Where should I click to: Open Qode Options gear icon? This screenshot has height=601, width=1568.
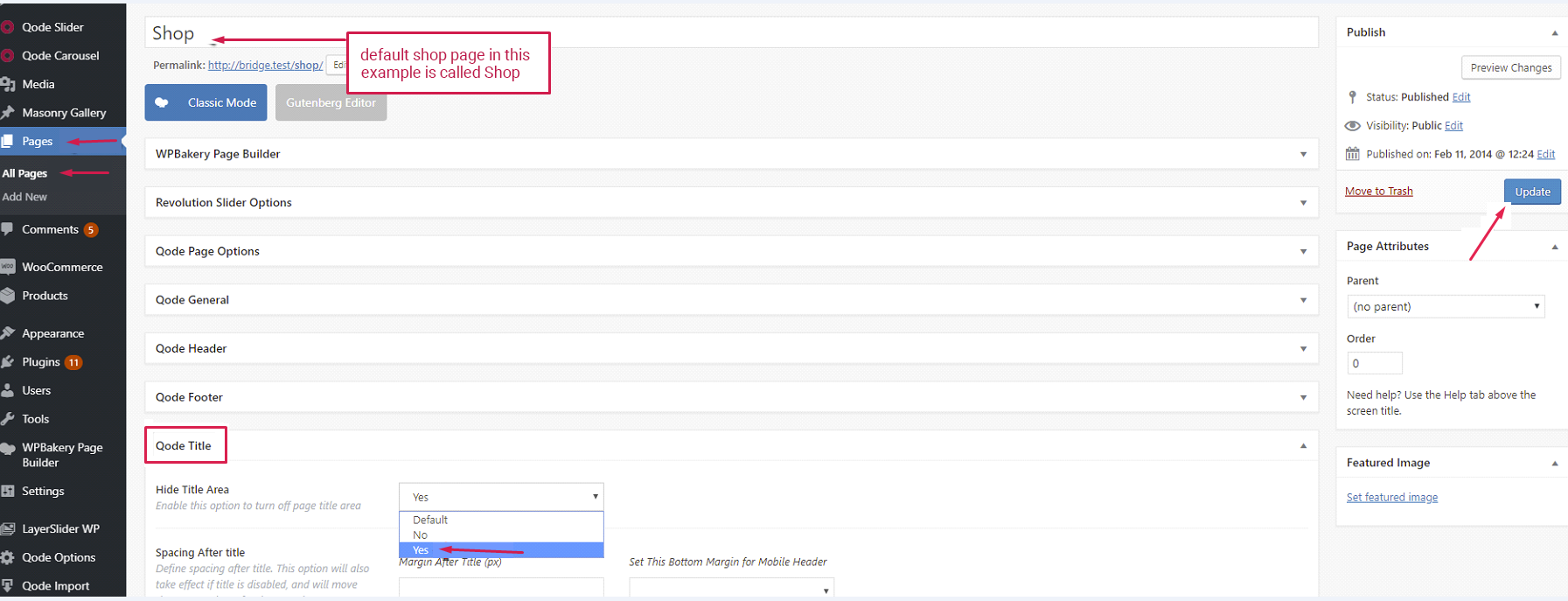coord(7,557)
